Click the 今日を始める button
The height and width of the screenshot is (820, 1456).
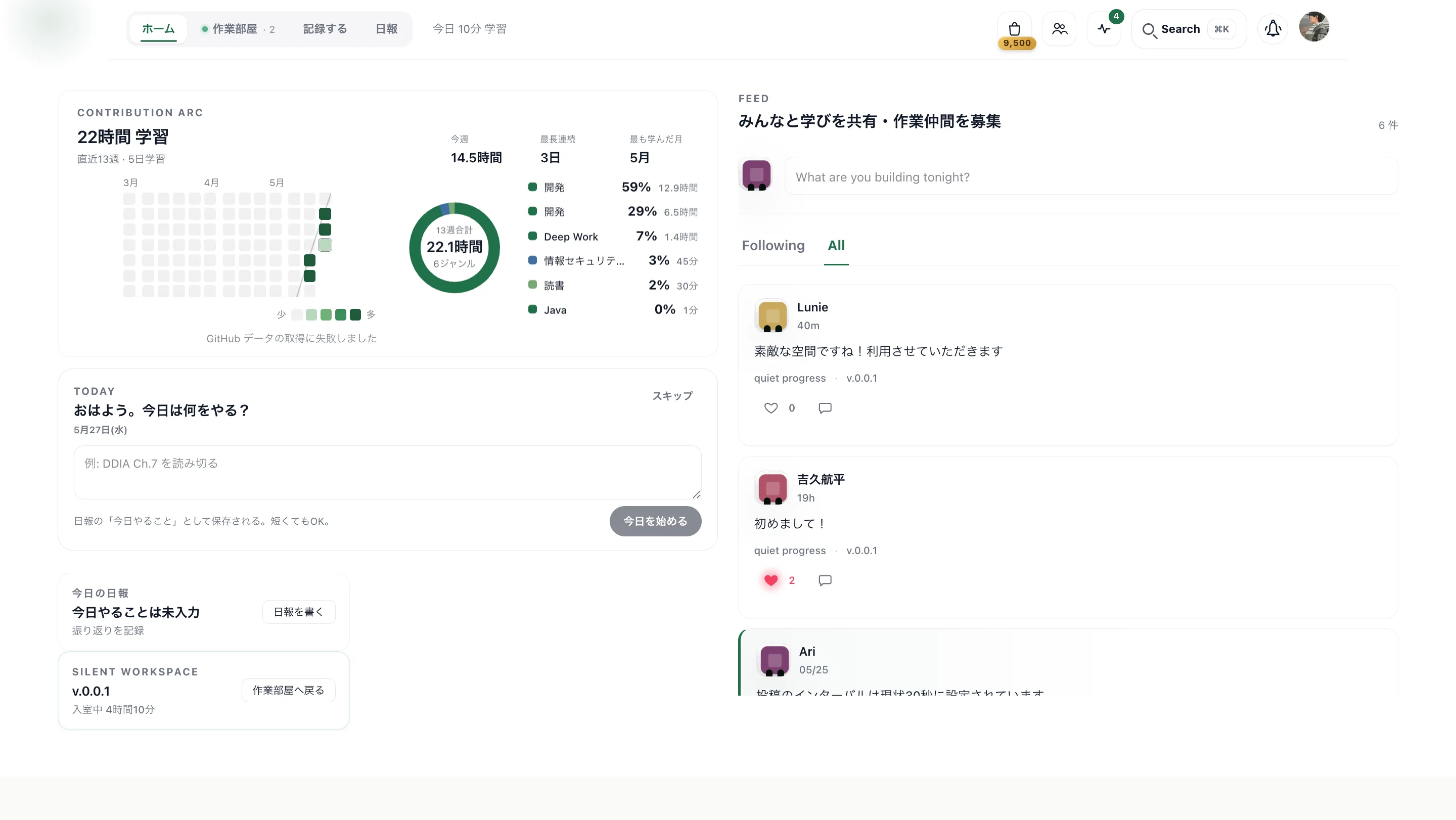(x=655, y=521)
